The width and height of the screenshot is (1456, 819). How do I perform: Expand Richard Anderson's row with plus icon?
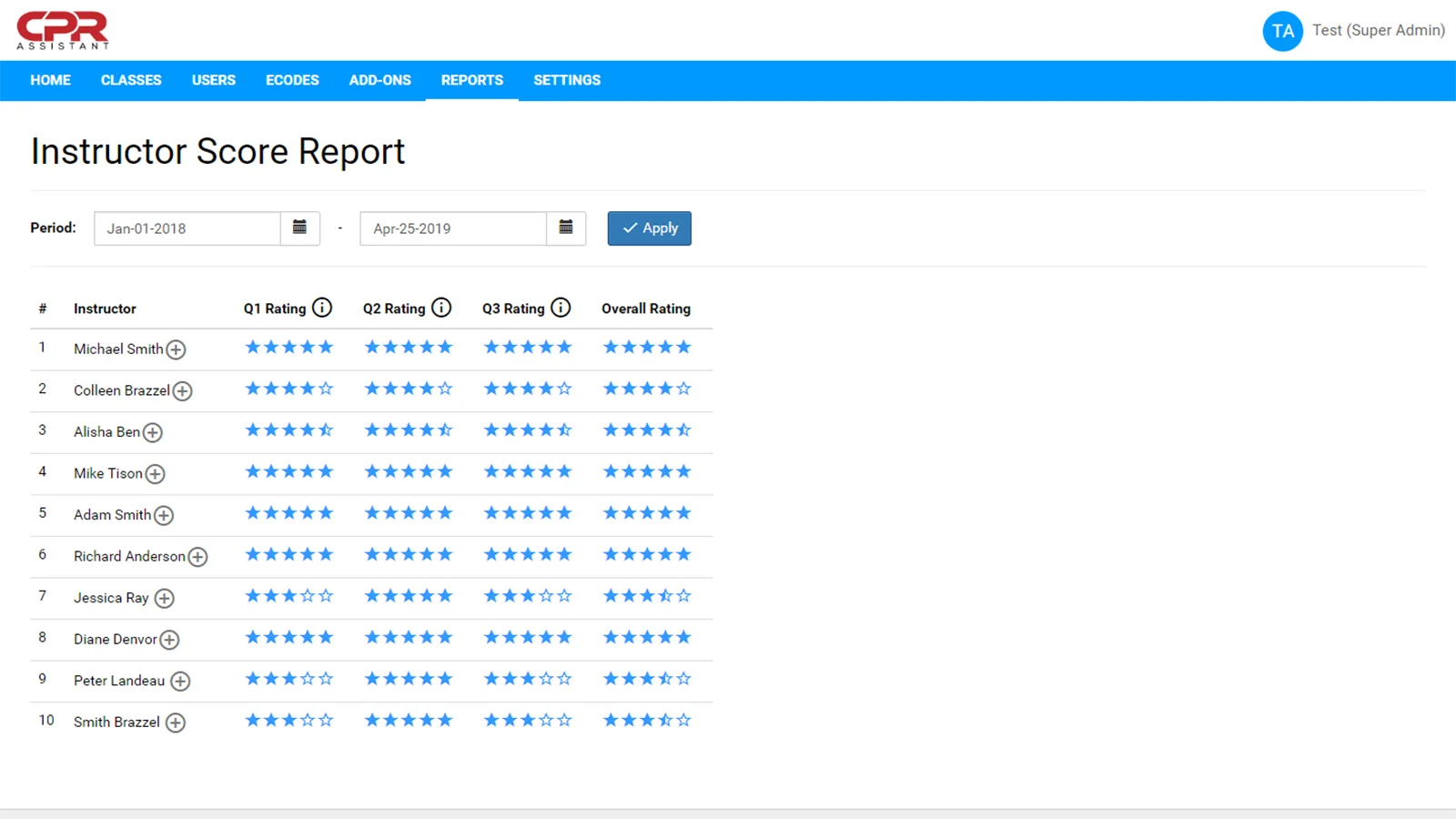pyautogui.click(x=197, y=557)
